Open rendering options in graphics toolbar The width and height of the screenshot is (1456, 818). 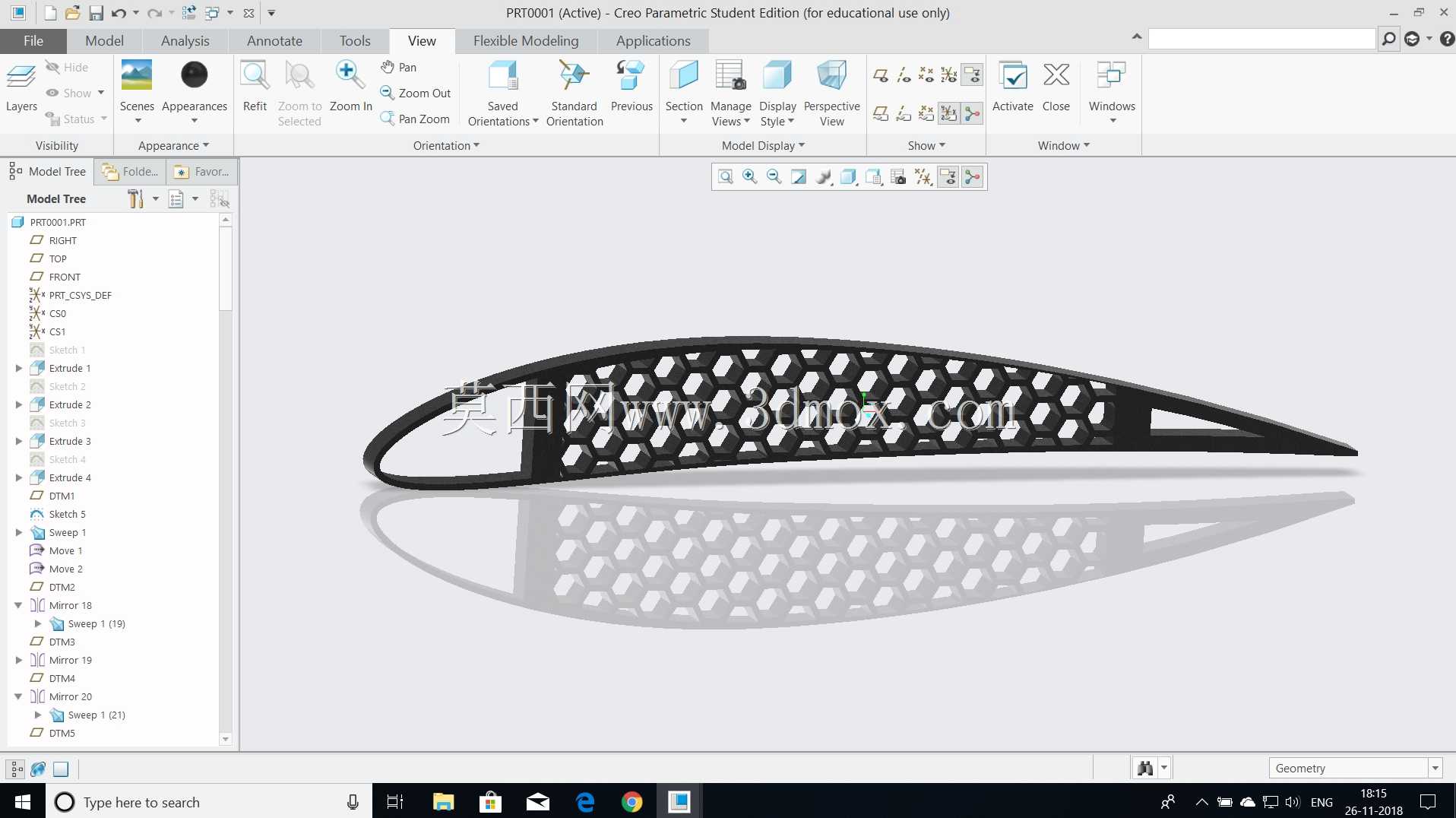(824, 177)
